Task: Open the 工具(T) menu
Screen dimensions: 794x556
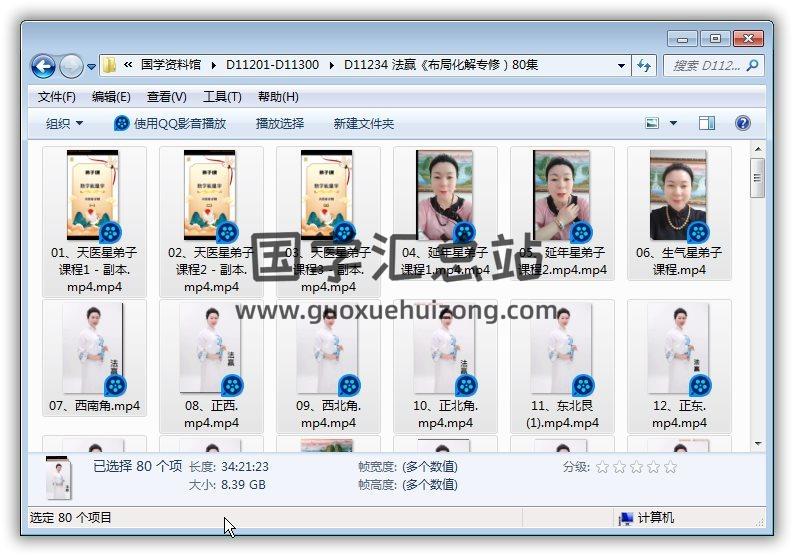Action: tap(222, 97)
